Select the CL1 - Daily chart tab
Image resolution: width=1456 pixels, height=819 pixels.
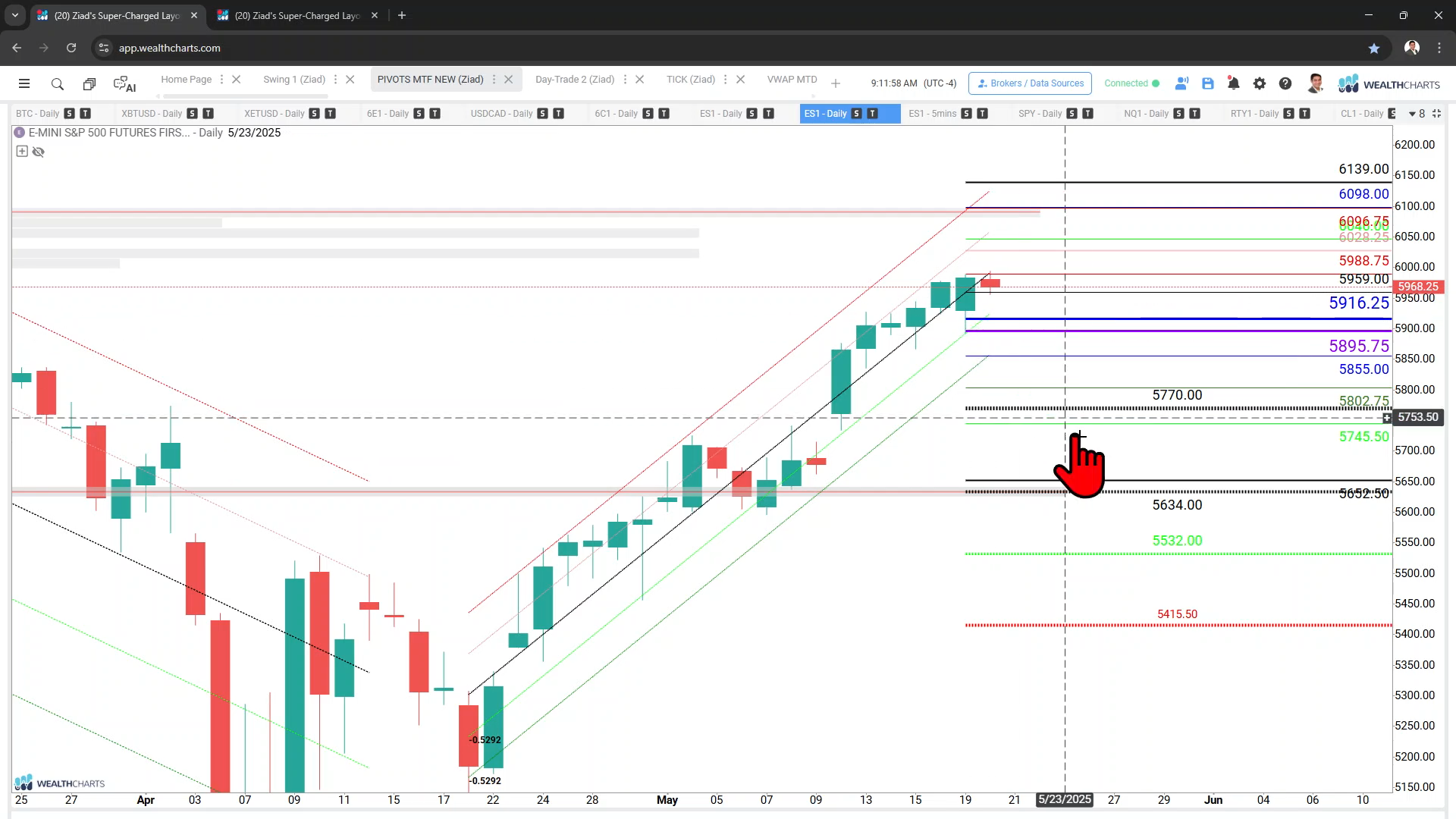pyautogui.click(x=1362, y=114)
